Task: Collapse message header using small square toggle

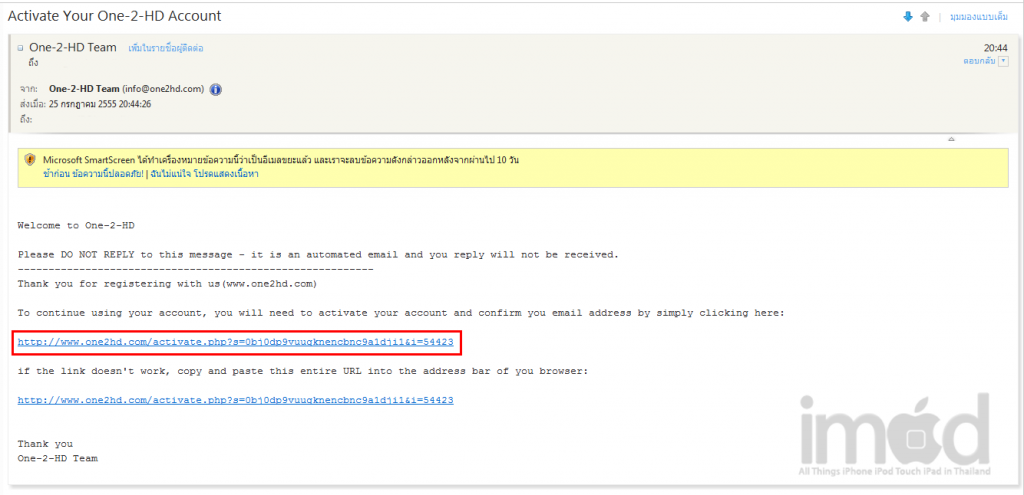Action: coord(21,48)
